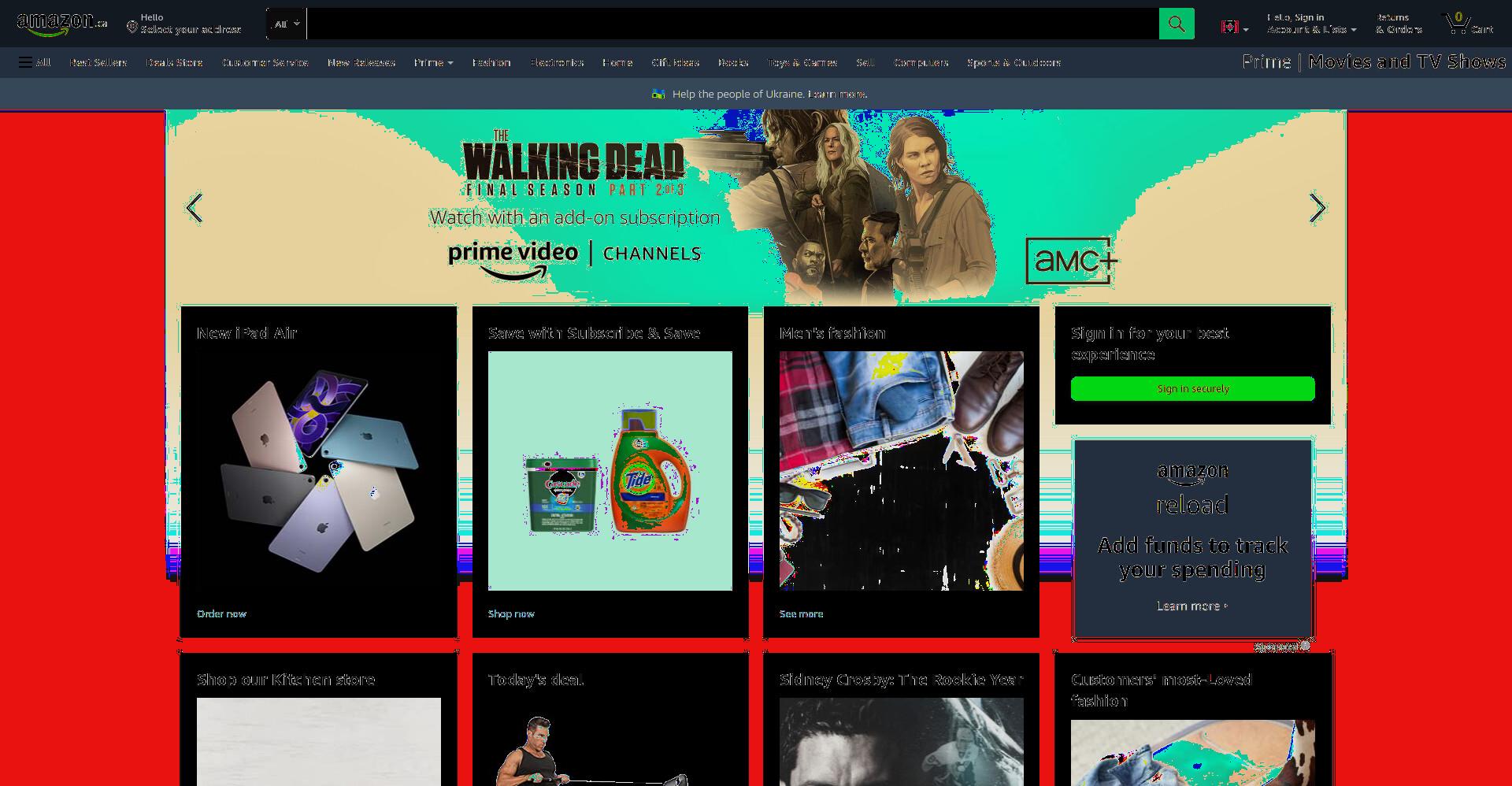Click the Amazon reload ad logo
1512x786 pixels.
pyautogui.click(x=1192, y=488)
